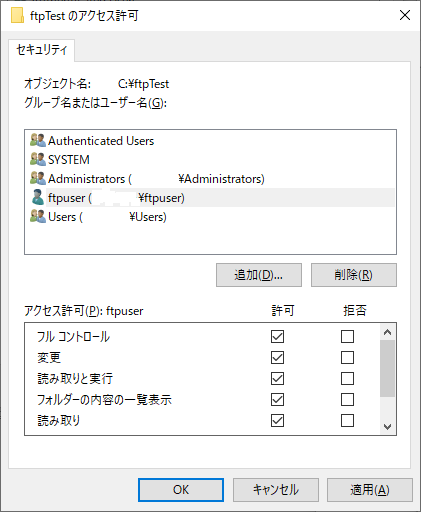Click the Authenticated Users group icon
The image size is (421, 512).
[x=38, y=140]
